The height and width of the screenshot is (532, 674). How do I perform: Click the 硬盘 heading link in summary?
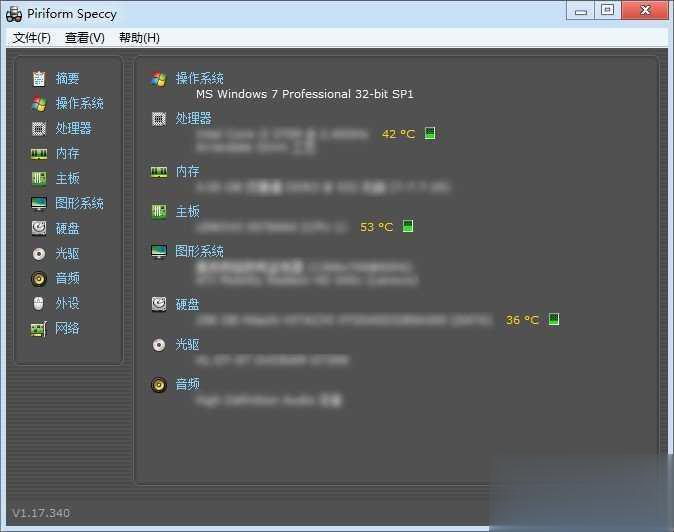(x=187, y=304)
